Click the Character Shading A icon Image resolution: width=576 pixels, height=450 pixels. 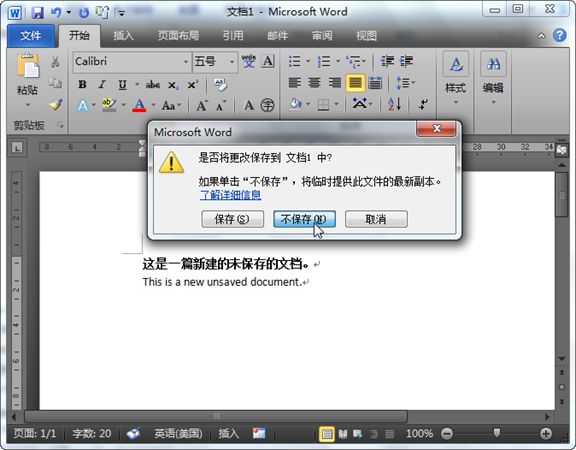point(249,105)
